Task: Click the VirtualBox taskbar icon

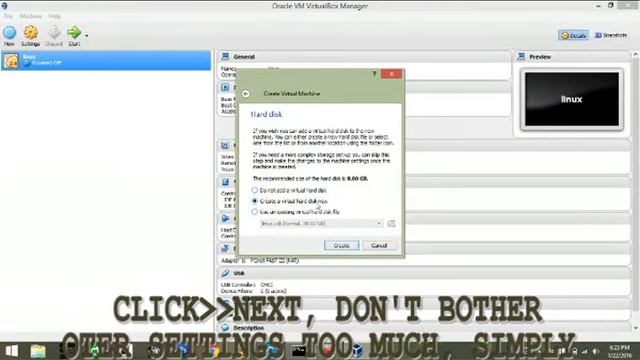Action: click(358, 351)
